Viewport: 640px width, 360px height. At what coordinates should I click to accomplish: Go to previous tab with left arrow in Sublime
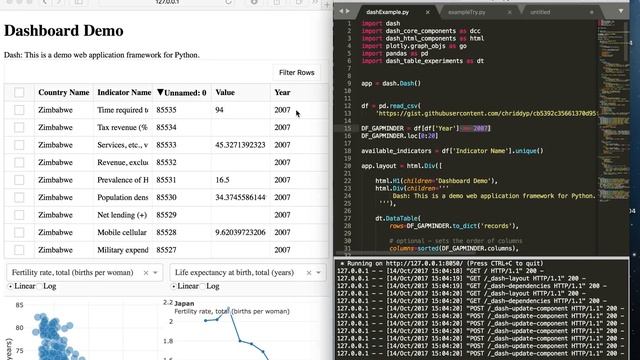coord(341,11)
